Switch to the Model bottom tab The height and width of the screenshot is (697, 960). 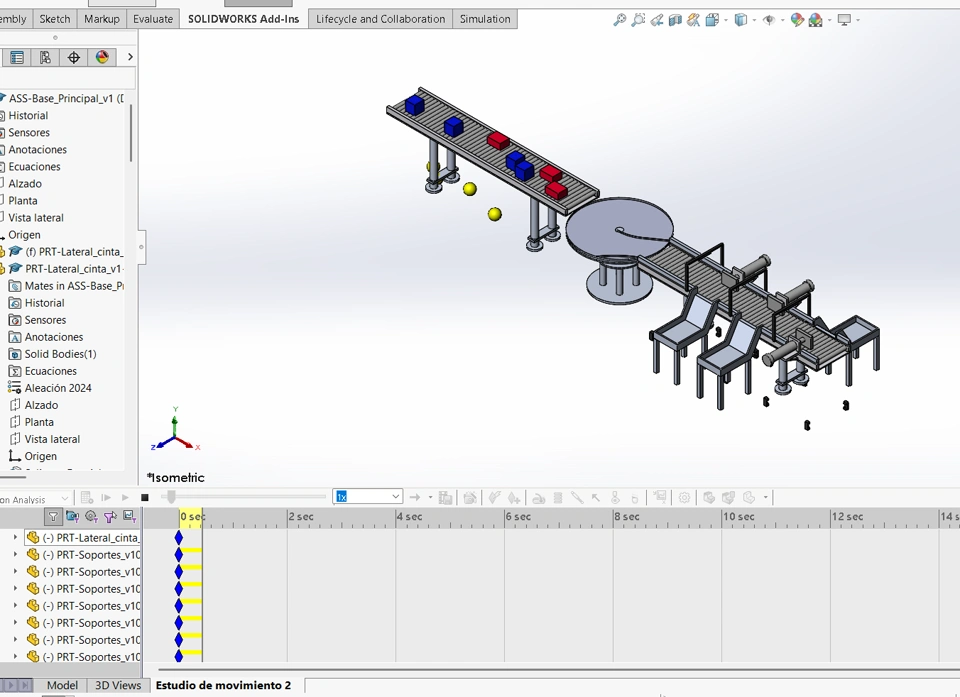tap(62, 685)
